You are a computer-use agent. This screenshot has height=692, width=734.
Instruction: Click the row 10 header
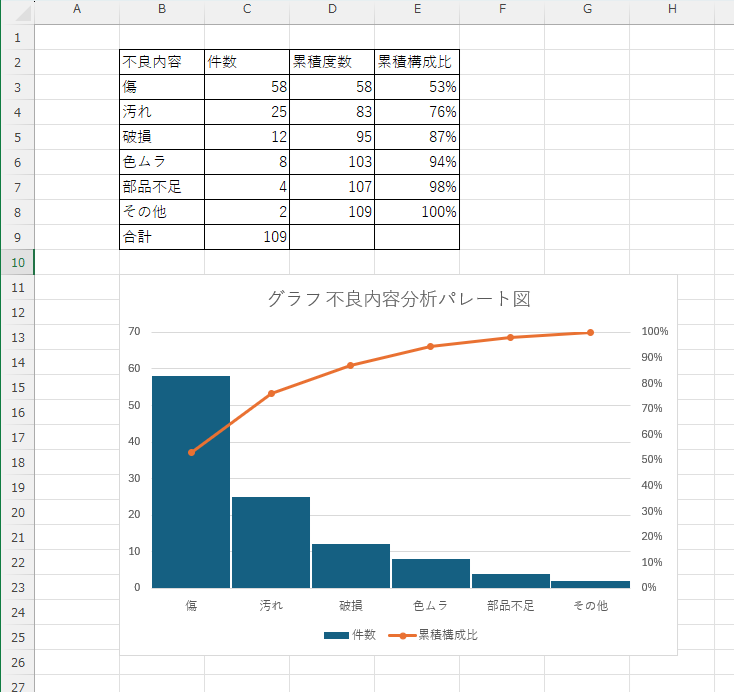tap(17, 262)
